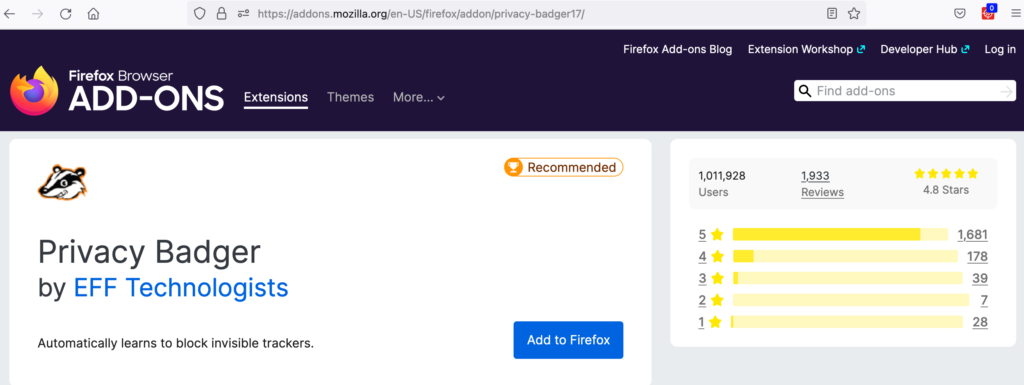1024x385 pixels.
Task: Go back using the browser back arrow
Action: (10, 14)
